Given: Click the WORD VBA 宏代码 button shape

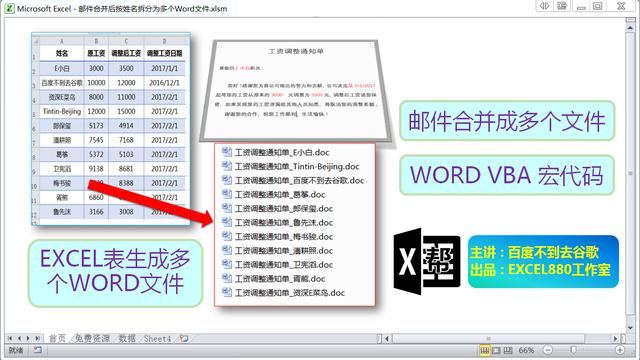Looking at the screenshot, I should coord(507,175).
